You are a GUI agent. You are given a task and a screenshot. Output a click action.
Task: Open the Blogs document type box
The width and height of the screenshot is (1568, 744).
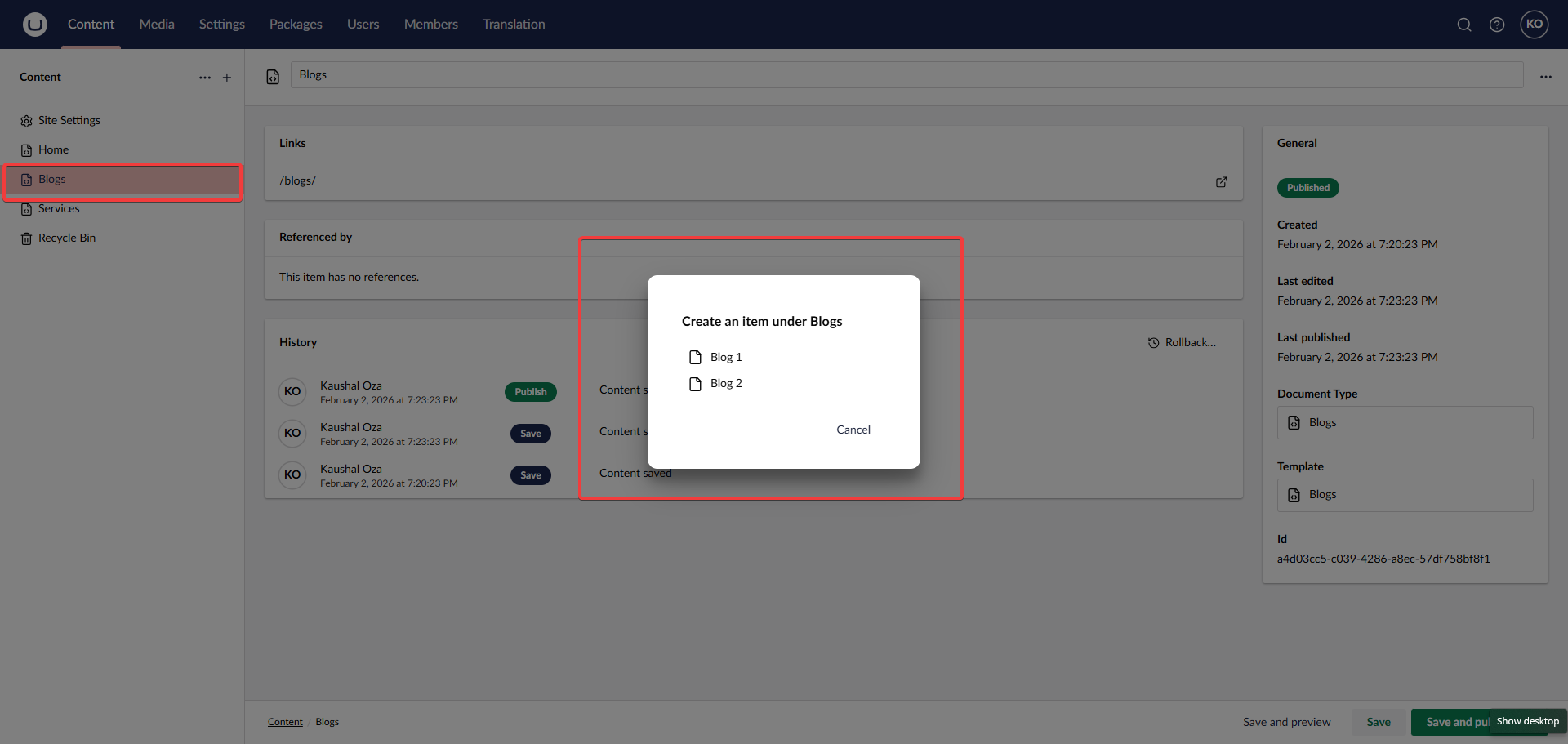coord(1405,423)
